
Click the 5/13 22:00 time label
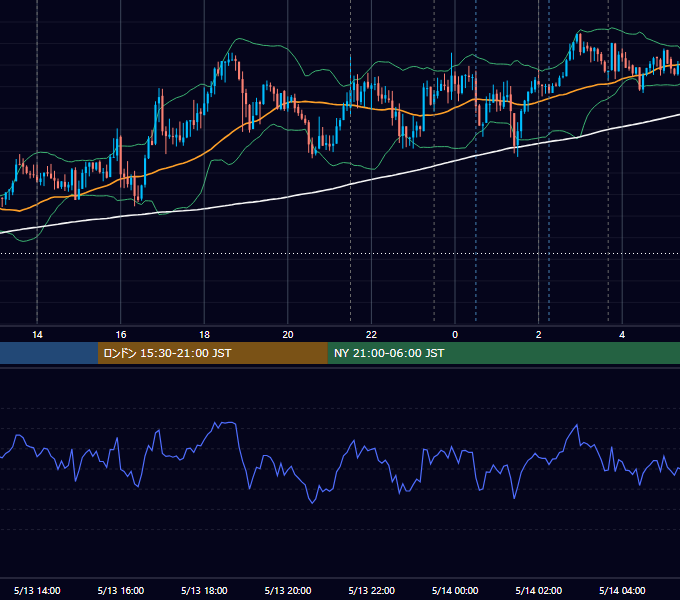372,590
